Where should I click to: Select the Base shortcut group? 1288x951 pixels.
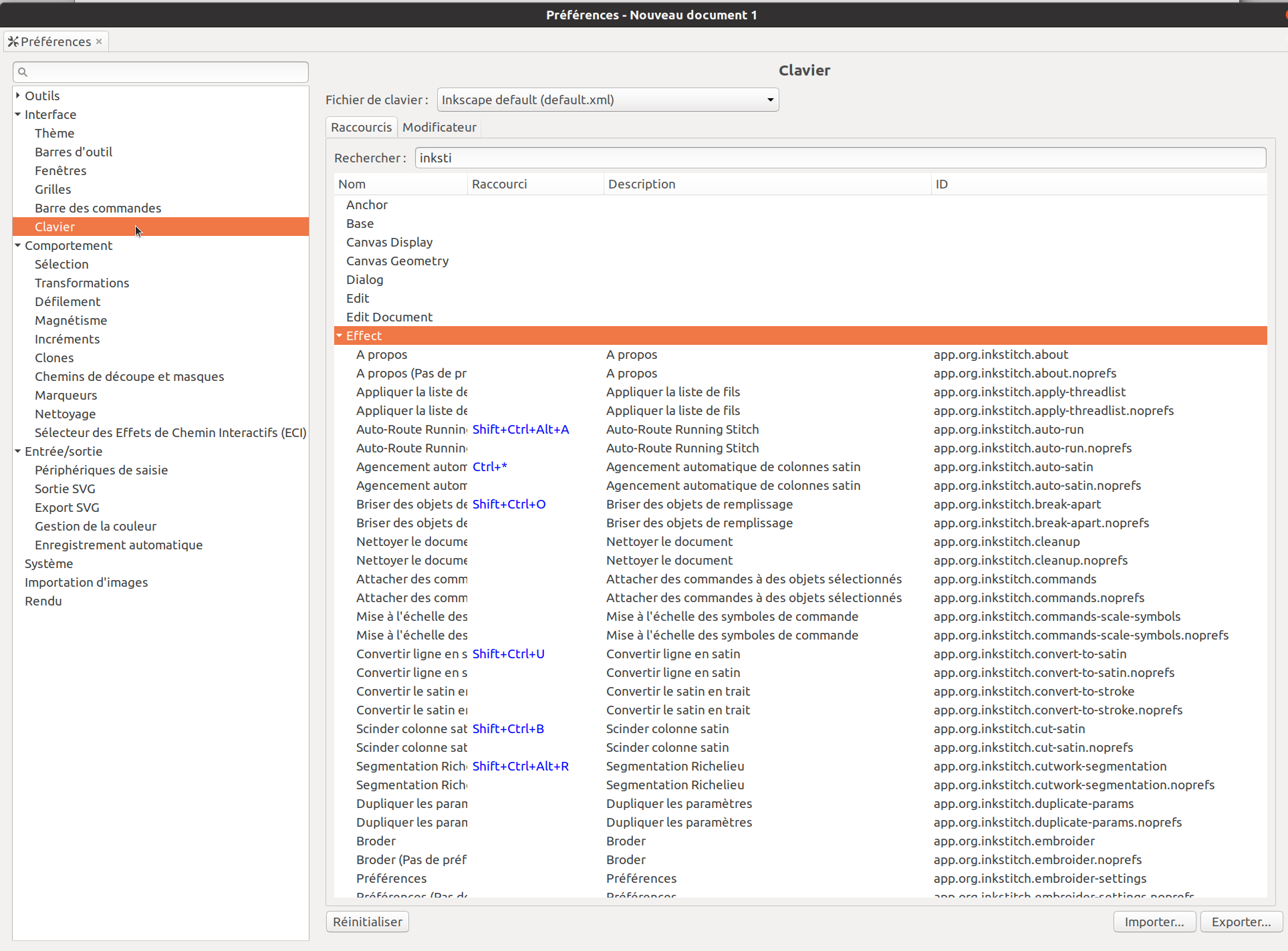(x=360, y=223)
